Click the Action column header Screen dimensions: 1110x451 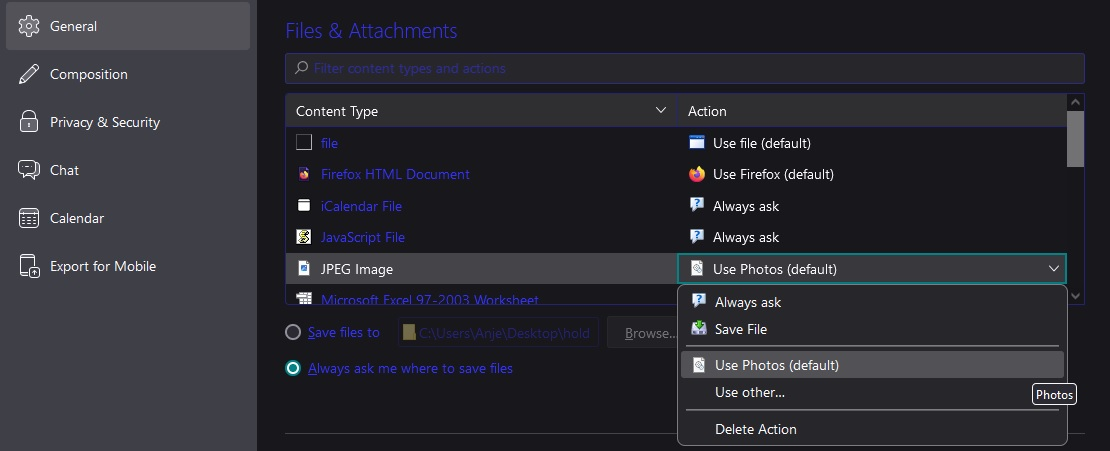[870, 111]
